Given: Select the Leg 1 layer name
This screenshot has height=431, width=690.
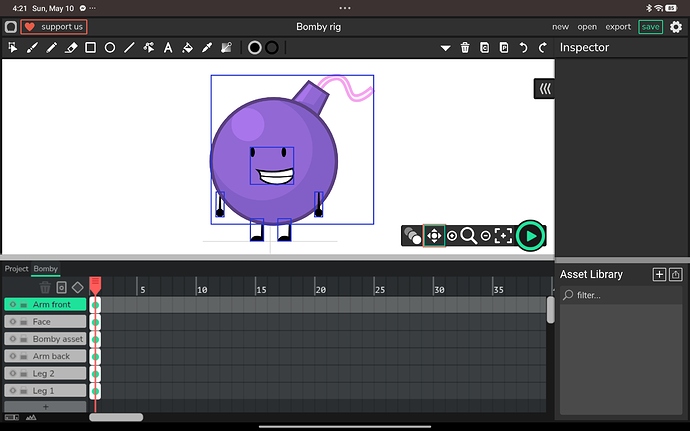Looking at the screenshot, I should pos(43,390).
